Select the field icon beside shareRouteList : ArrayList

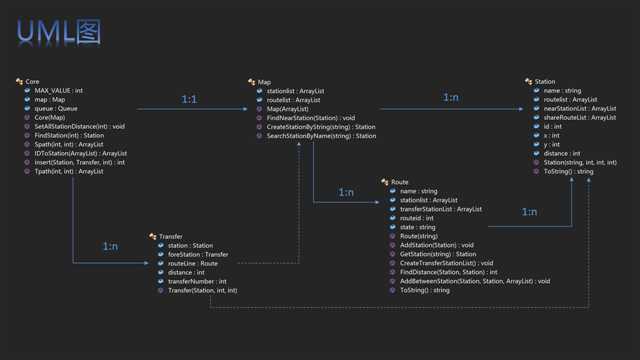(x=536, y=118)
